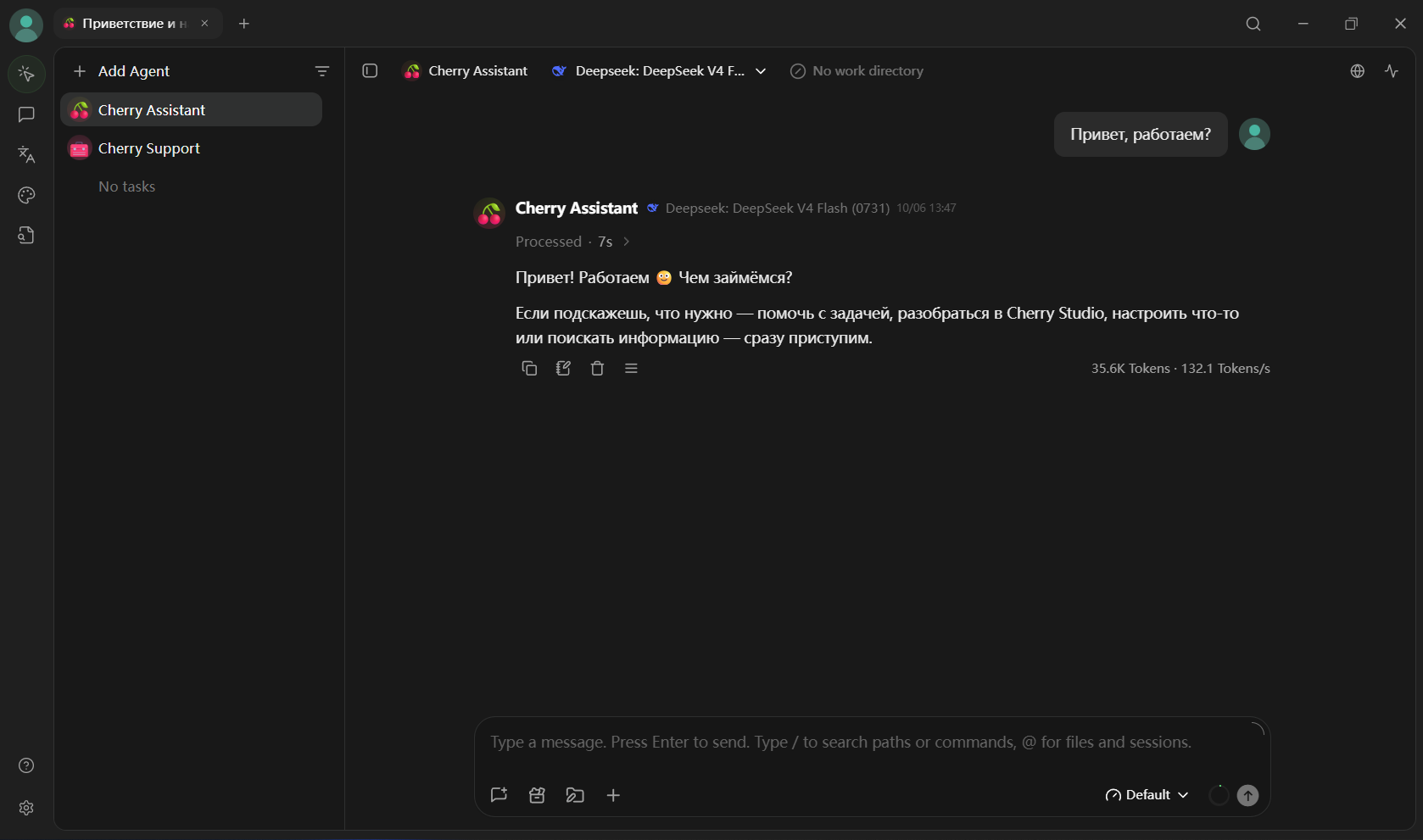This screenshot has height=840, width=1423.
Task: Delete the Cherry Assistant reply
Action: [597, 368]
